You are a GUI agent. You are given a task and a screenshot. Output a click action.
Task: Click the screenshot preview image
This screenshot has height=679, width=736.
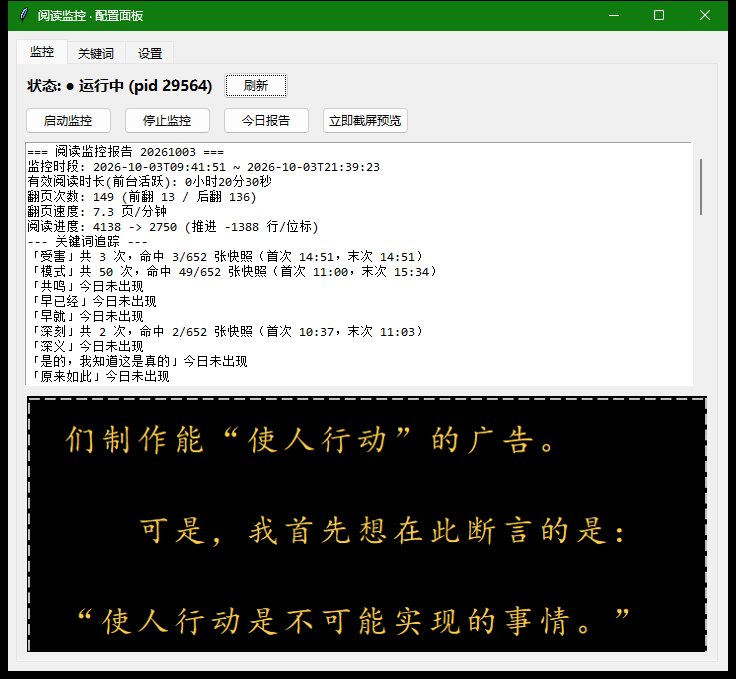tap(367, 524)
